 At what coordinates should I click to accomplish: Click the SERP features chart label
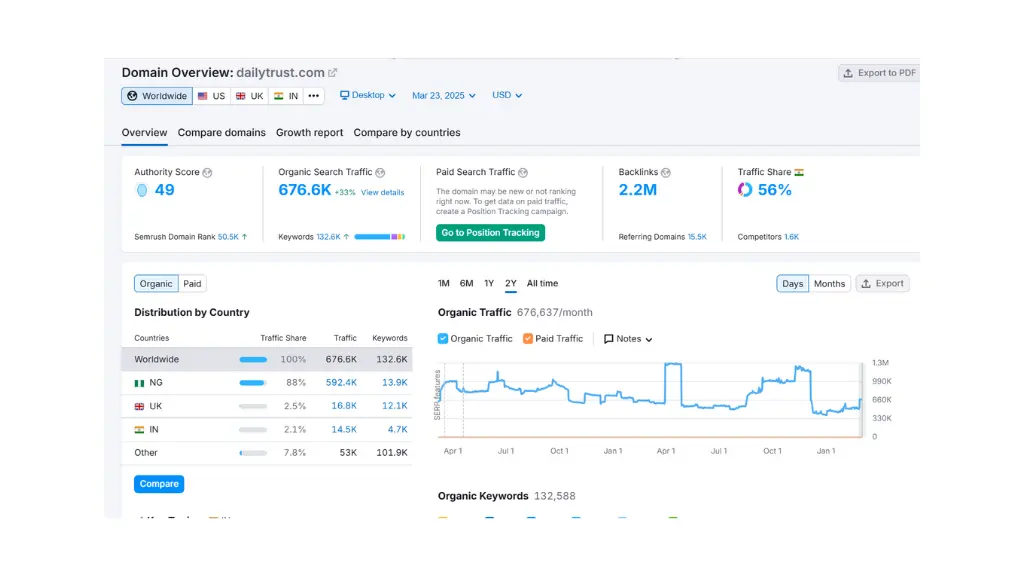click(438, 394)
